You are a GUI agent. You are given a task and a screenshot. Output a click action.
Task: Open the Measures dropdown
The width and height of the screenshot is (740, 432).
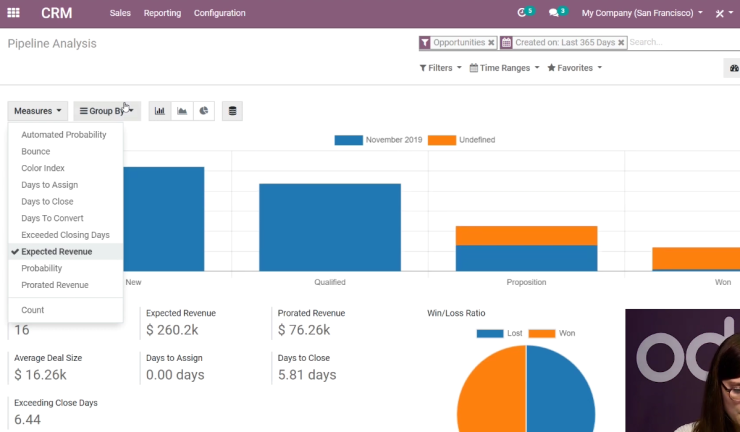(x=38, y=111)
